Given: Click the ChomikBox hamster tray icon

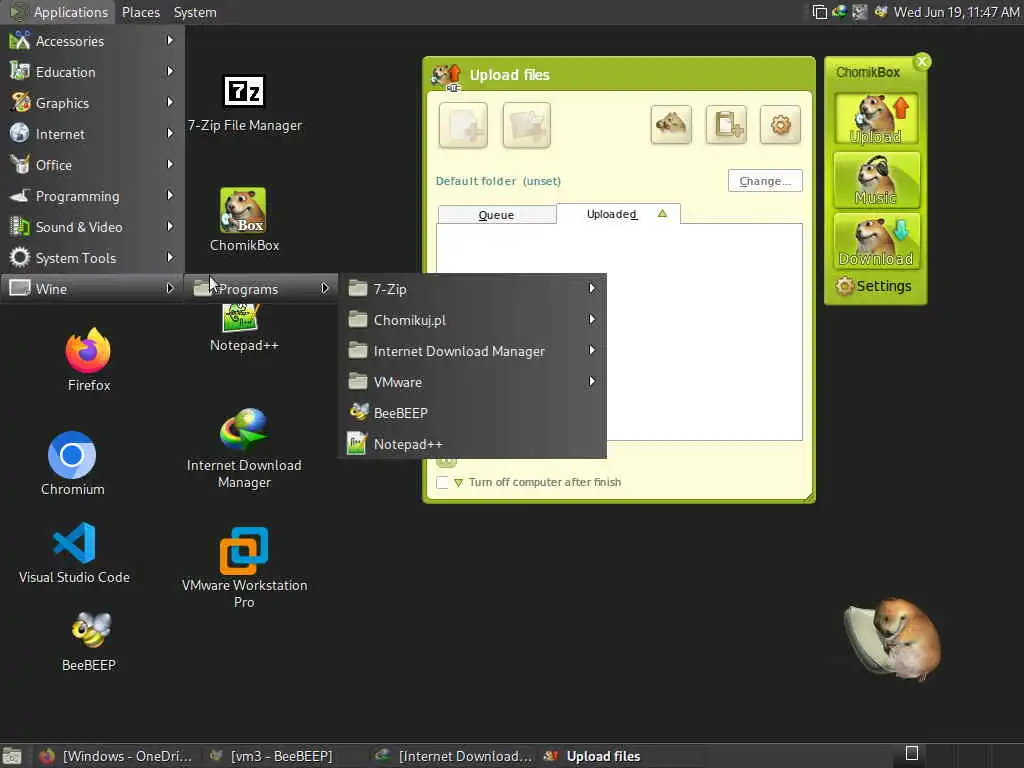Looking at the screenshot, I should pyautogui.click(x=860, y=12).
